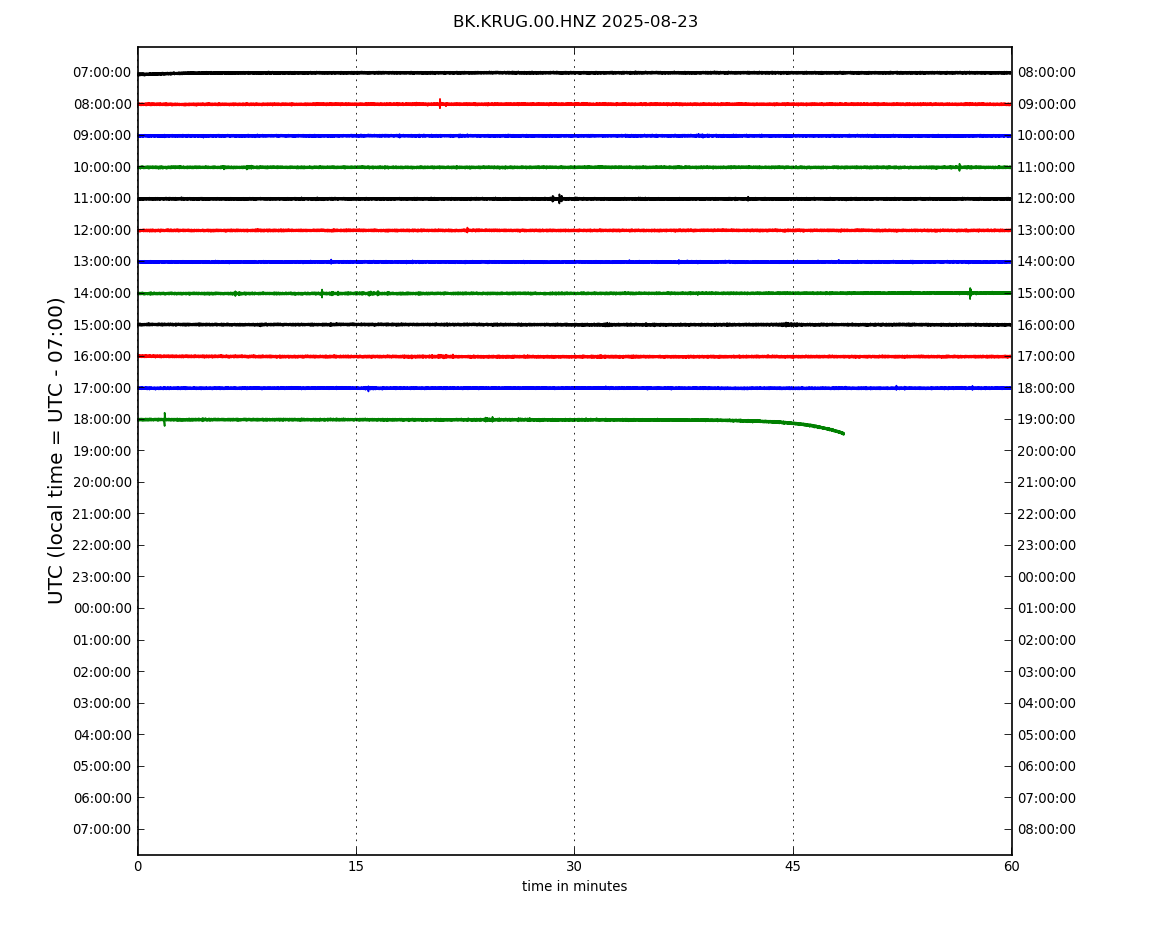Screen dimensions: 1150x950
Task: Click left-axis label 23:00:00
Action: [x=103, y=577]
